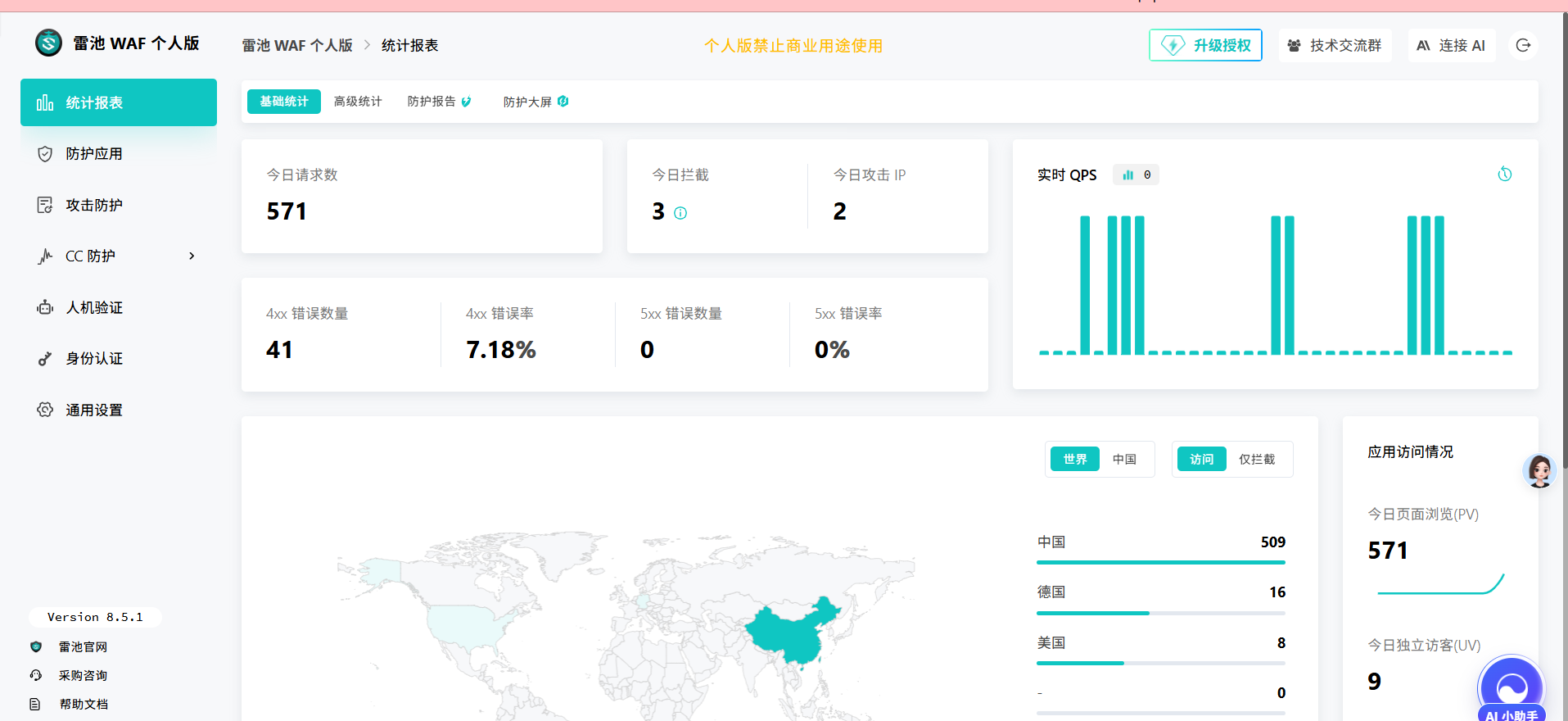Select the 中国 map toggle
The height and width of the screenshot is (721, 1568).
pos(1124,459)
